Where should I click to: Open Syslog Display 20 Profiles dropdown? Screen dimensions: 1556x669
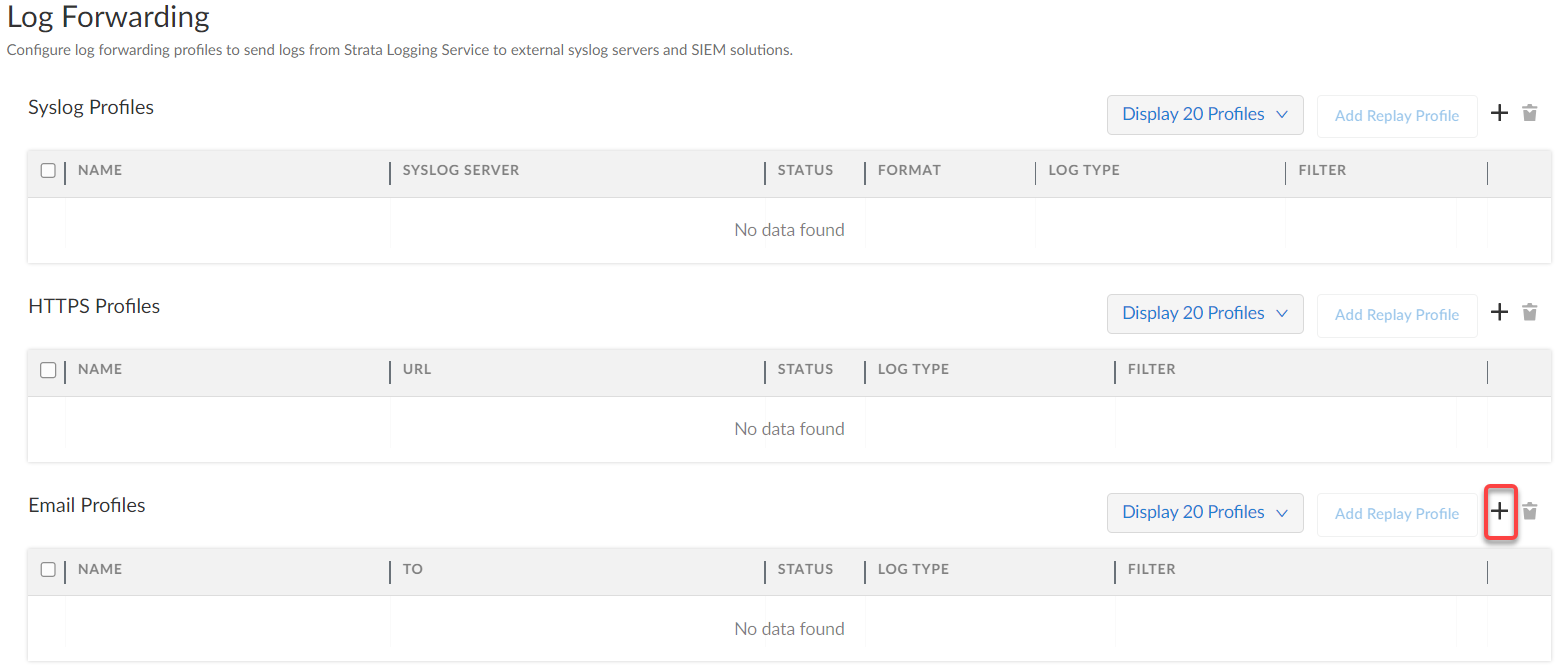pos(1204,114)
